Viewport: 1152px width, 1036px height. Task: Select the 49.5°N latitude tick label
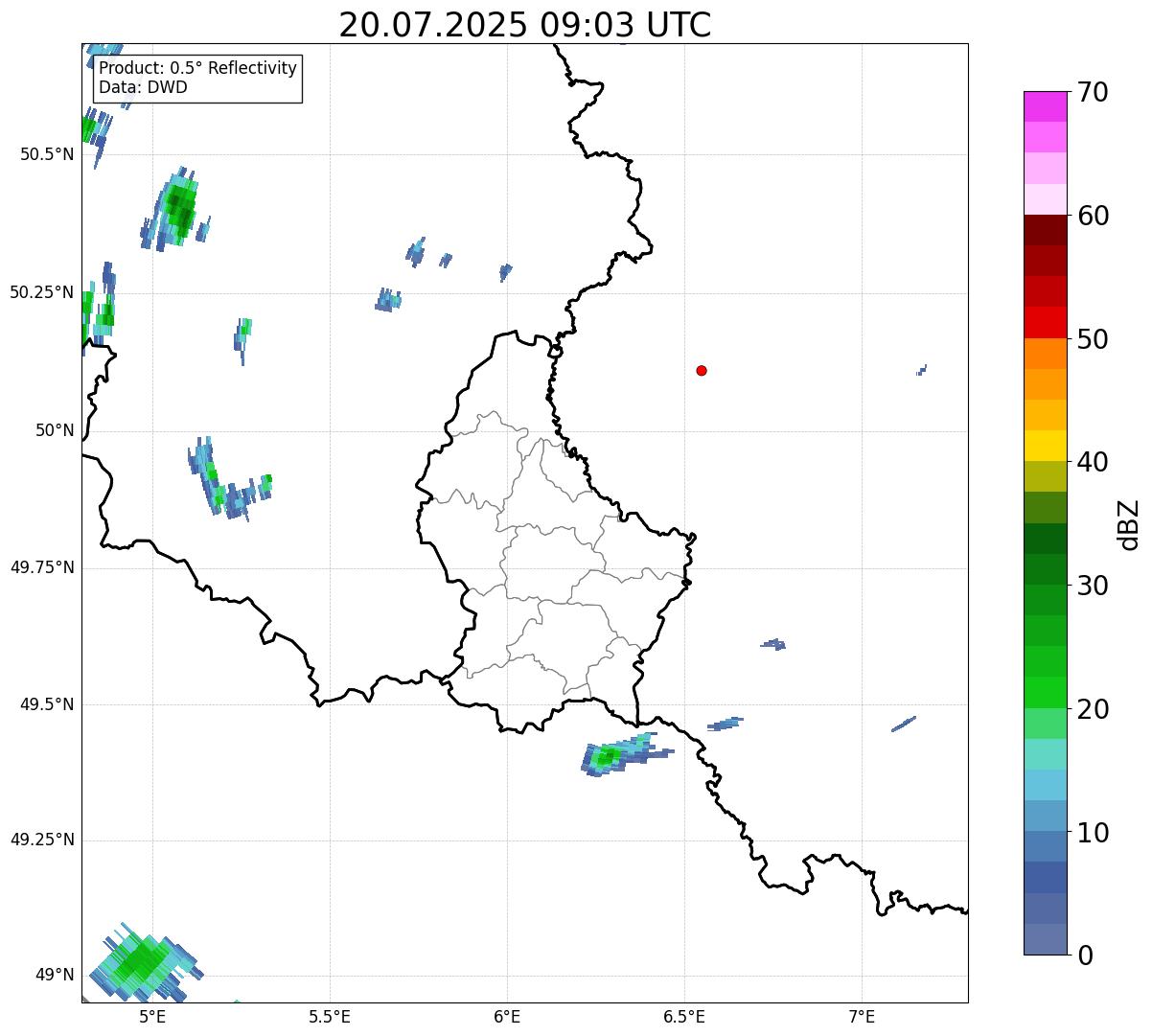pyautogui.click(x=46, y=704)
